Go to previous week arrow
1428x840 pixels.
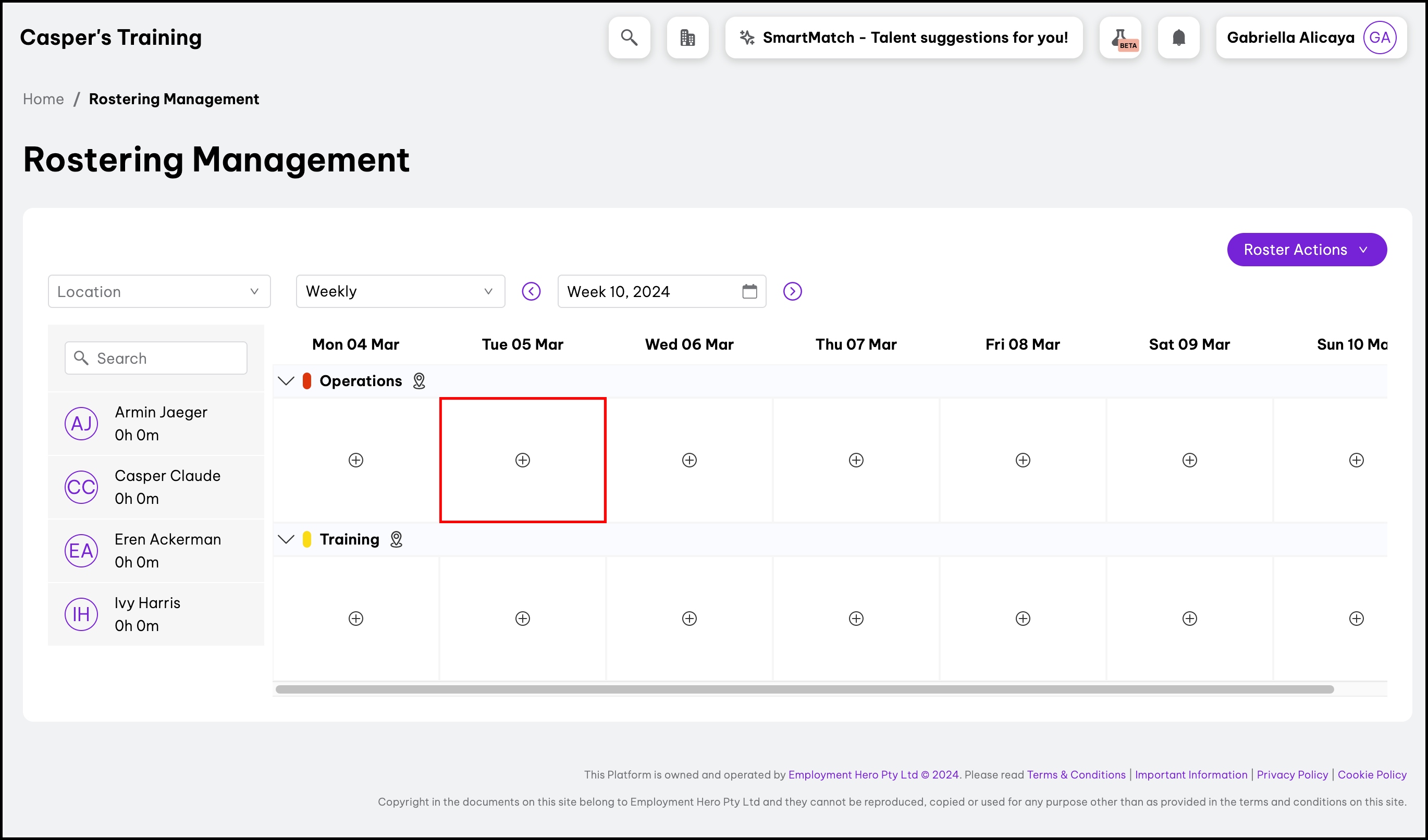pyautogui.click(x=531, y=291)
